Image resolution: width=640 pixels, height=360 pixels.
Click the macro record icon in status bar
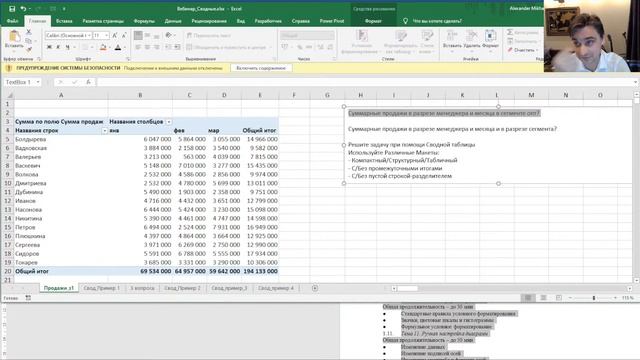[28, 298]
